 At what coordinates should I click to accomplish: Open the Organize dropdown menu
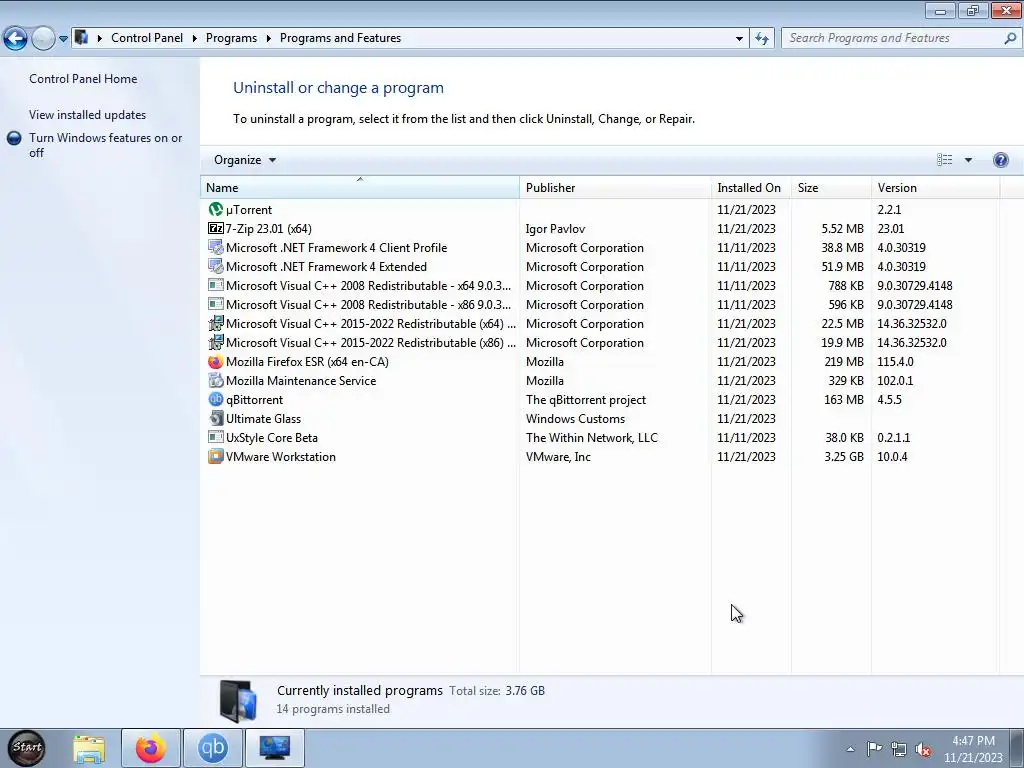tap(245, 160)
